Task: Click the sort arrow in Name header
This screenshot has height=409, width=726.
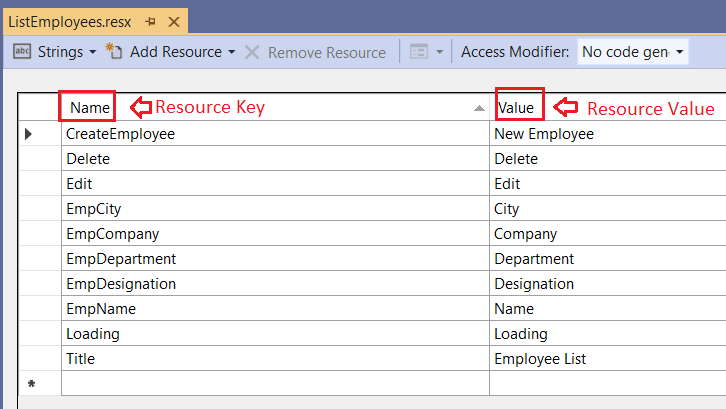Action: point(479,108)
